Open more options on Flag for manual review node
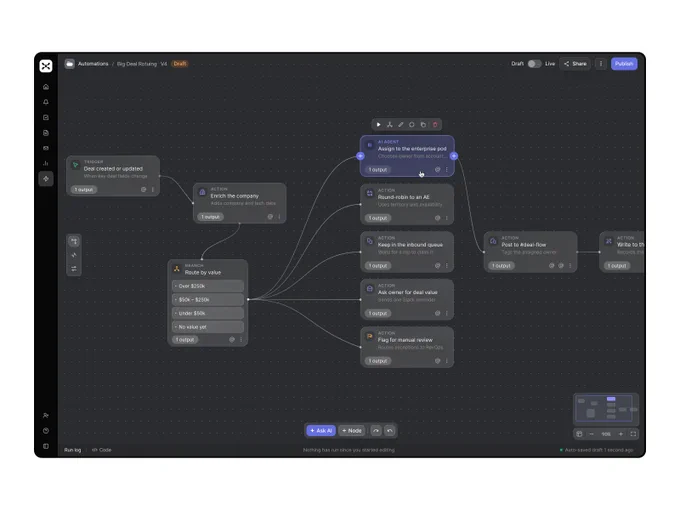Screen dimensions: 680x510 click(x=447, y=361)
